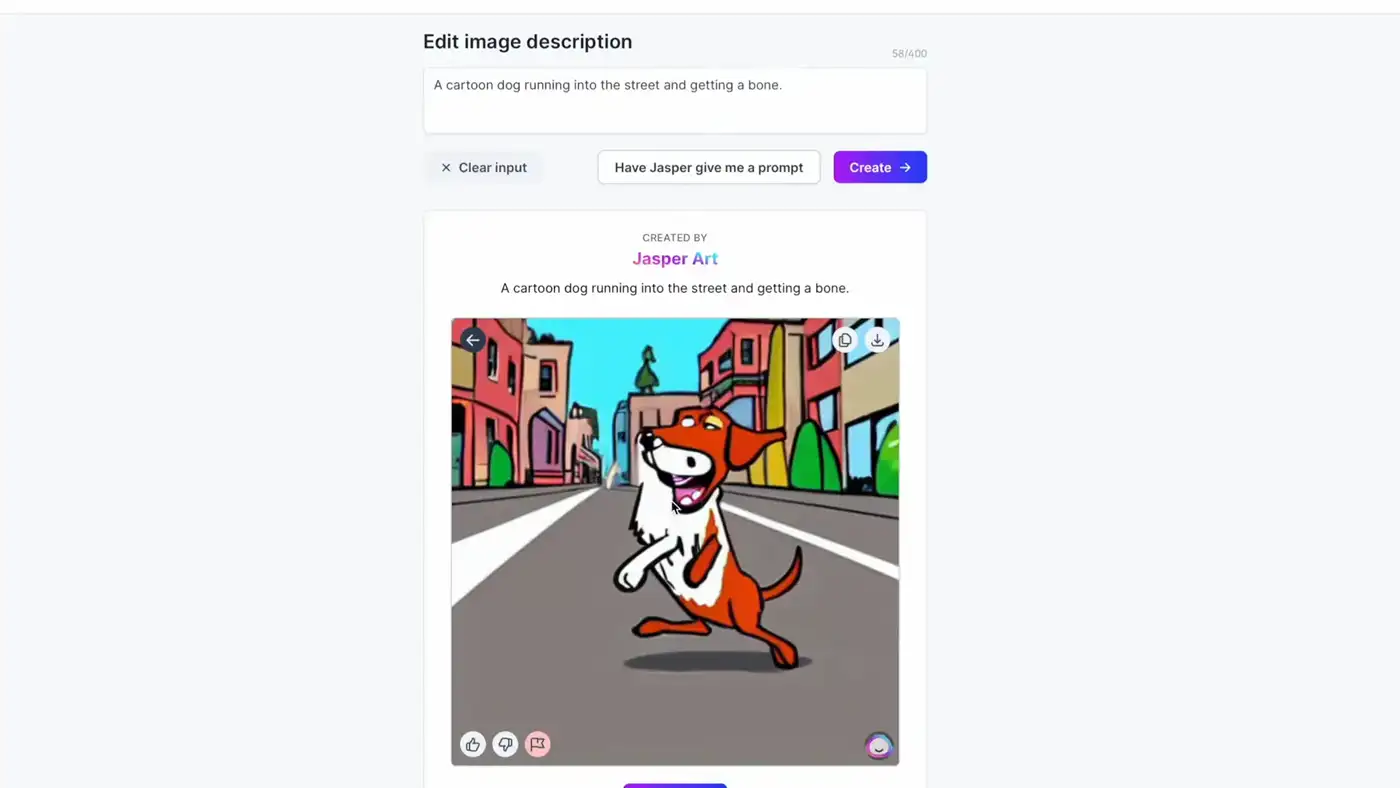Click the X icon beside Clear input
The width and height of the screenshot is (1400, 788).
(x=446, y=168)
